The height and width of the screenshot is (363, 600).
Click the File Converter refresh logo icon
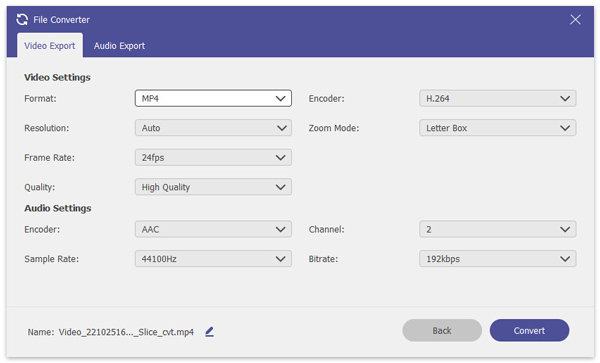point(22,20)
